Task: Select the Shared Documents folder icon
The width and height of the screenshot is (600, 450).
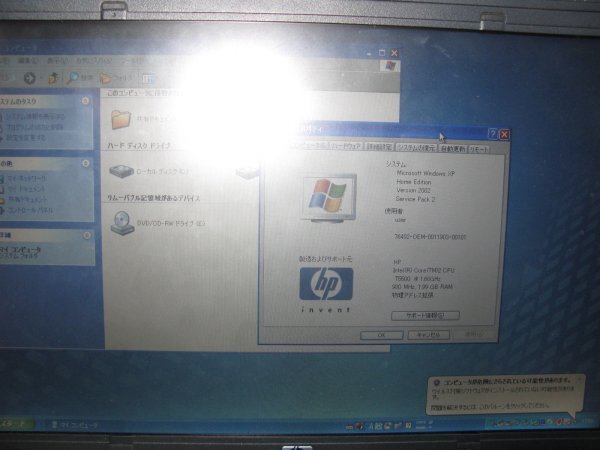Action: pyautogui.click(x=121, y=119)
